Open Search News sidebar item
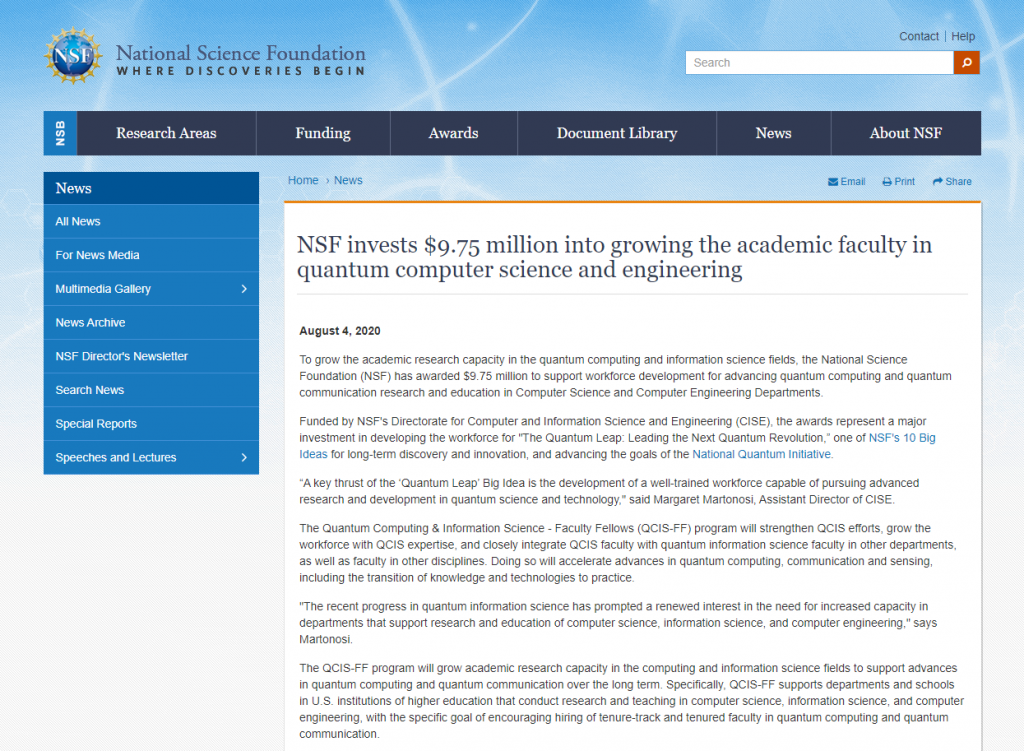The image size is (1024, 751). pyautogui.click(x=151, y=390)
